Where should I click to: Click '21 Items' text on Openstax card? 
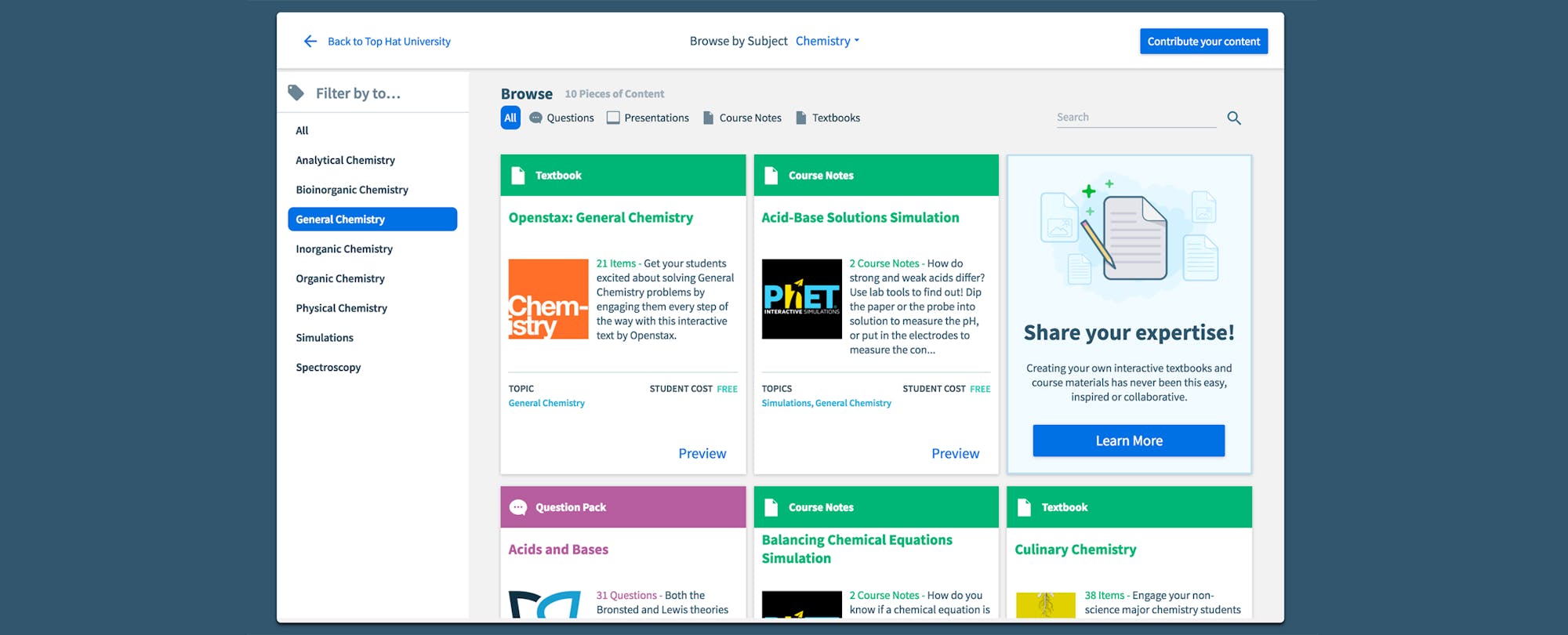click(616, 263)
